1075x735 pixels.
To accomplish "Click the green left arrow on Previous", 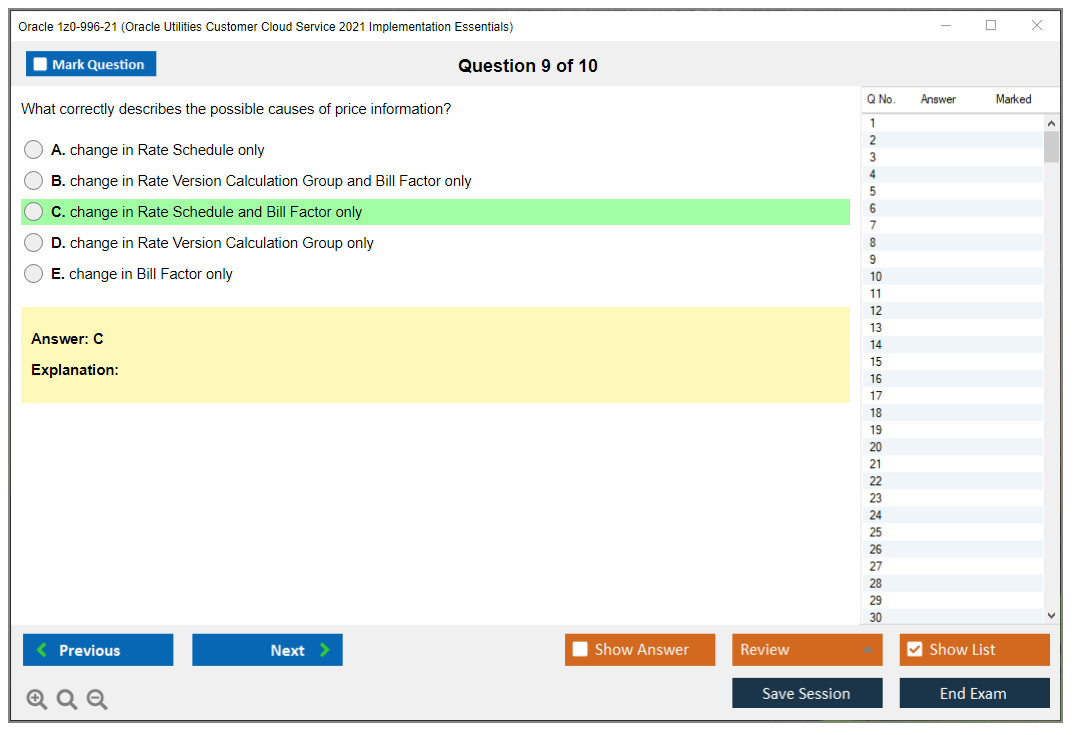I will coord(42,650).
